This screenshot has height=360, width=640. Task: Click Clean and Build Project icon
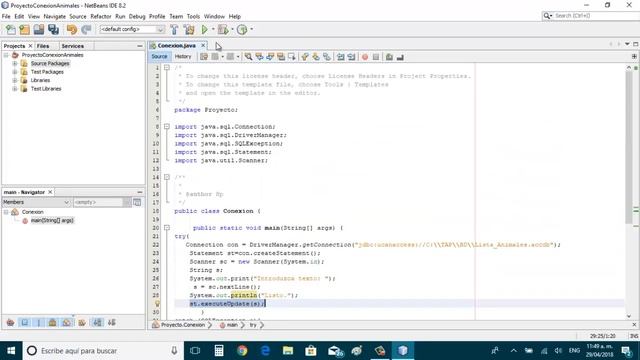point(189,29)
